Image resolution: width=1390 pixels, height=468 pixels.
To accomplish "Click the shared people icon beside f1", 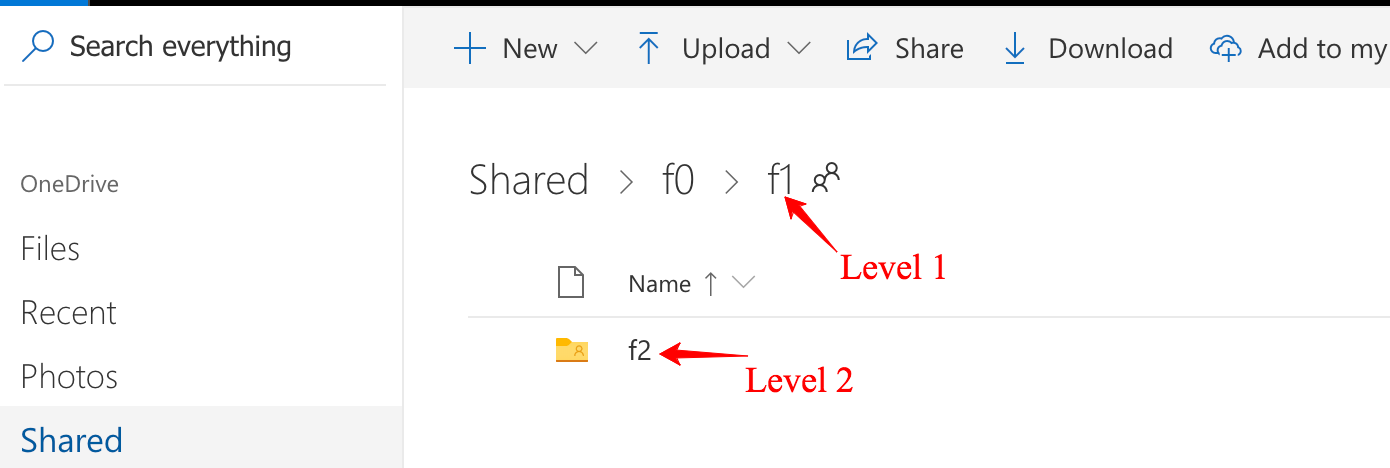I will [x=826, y=178].
